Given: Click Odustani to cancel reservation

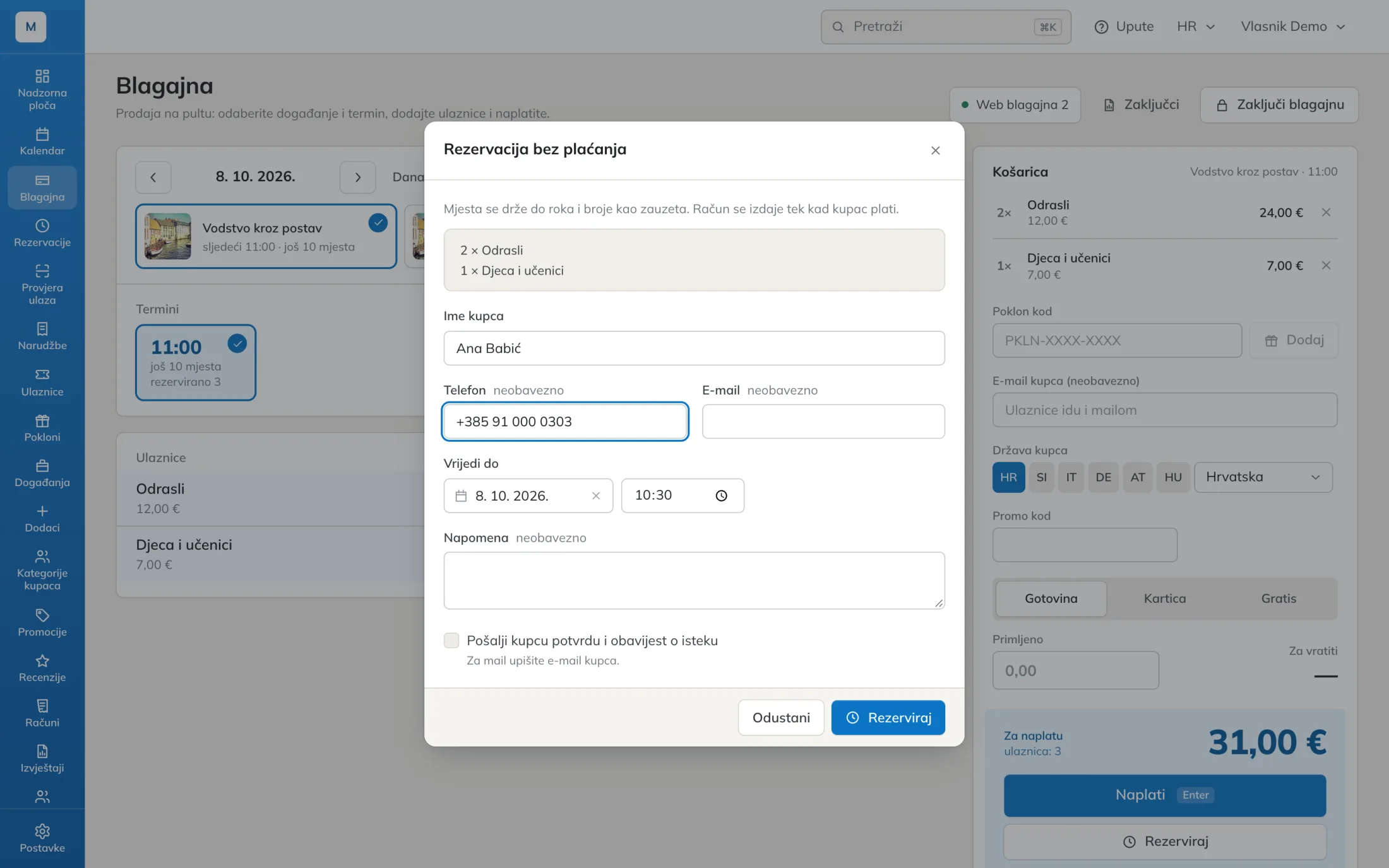Looking at the screenshot, I should pos(780,718).
